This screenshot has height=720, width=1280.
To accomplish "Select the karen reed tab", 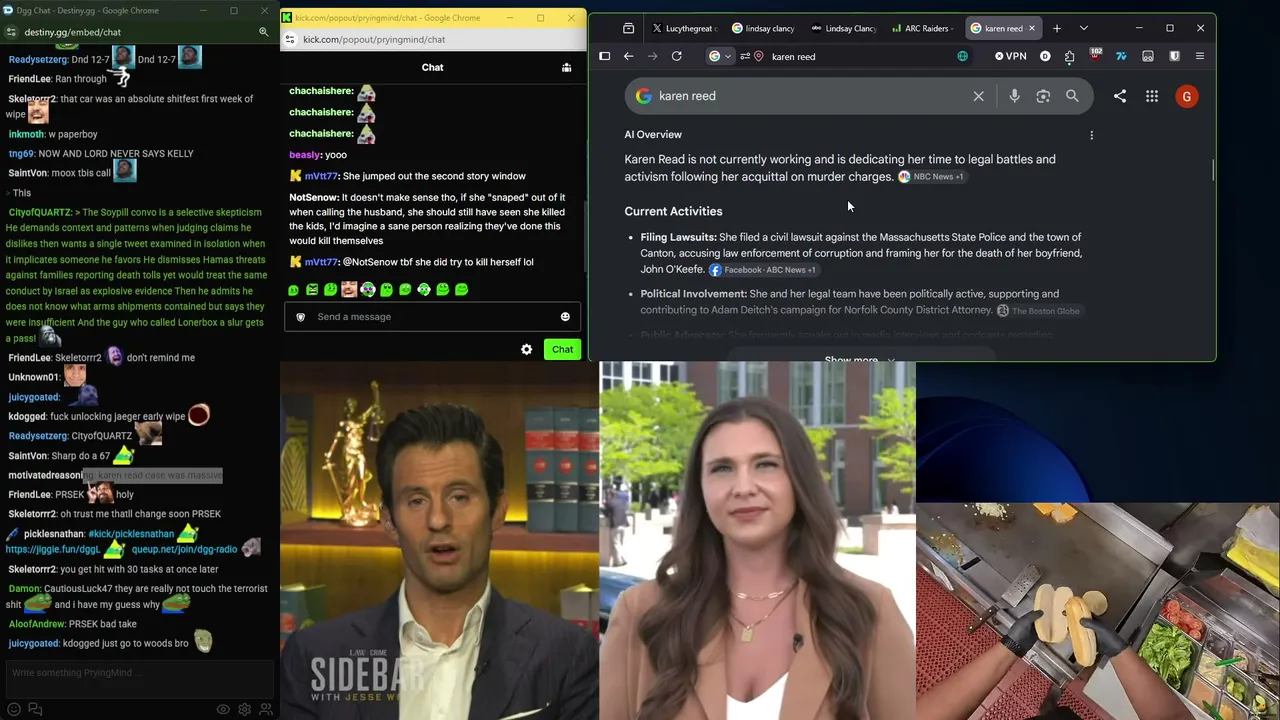I will coord(1002,28).
